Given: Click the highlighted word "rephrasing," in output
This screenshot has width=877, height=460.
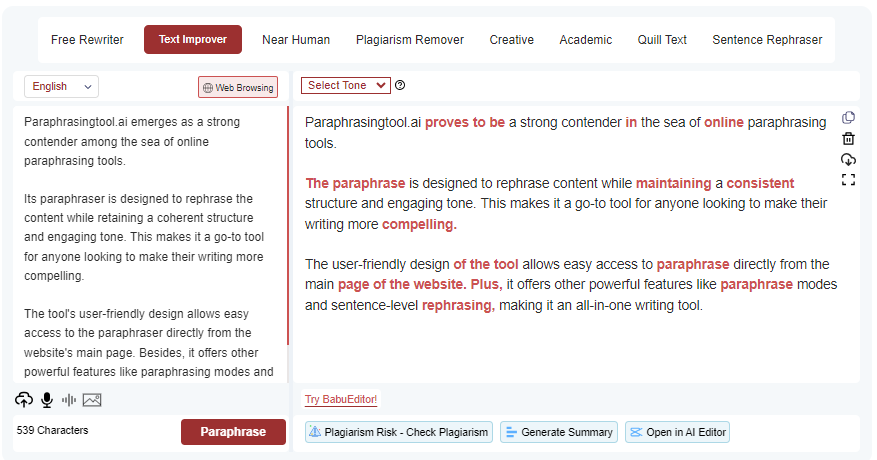Looking at the screenshot, I should pos(458,306).
